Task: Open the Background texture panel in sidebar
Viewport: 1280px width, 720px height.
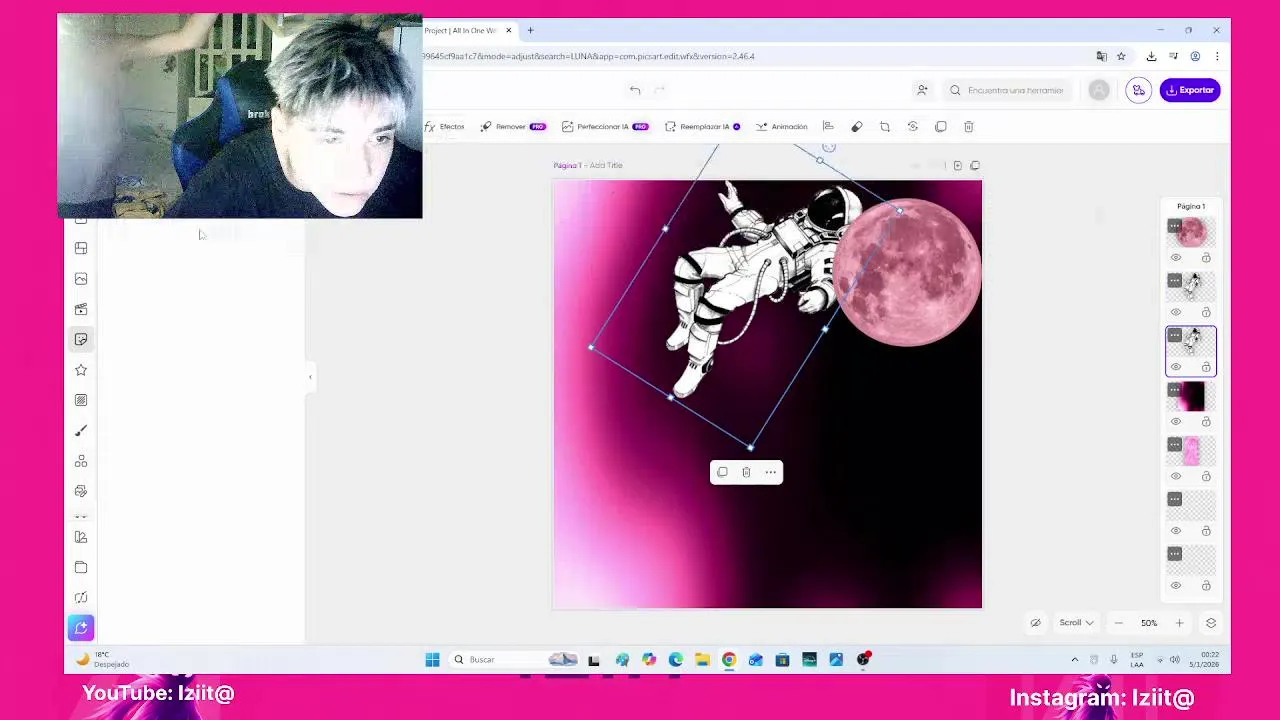Action: (81, 400)
